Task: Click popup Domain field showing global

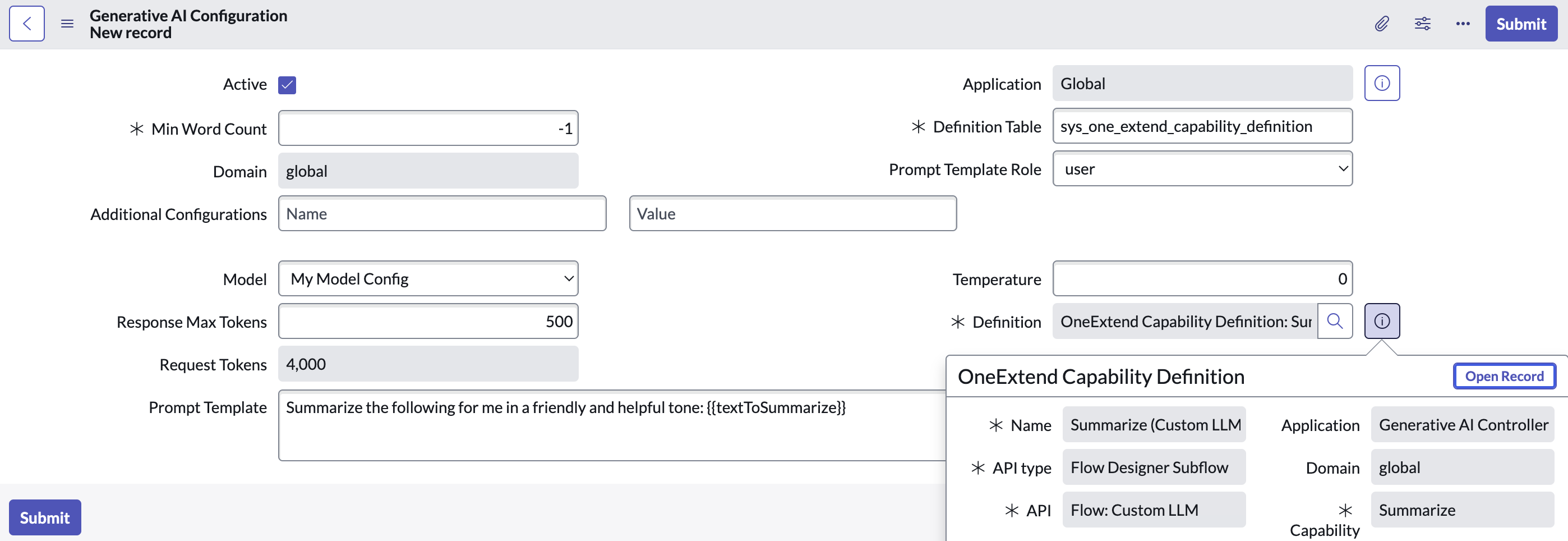Action: [1462, 467]
